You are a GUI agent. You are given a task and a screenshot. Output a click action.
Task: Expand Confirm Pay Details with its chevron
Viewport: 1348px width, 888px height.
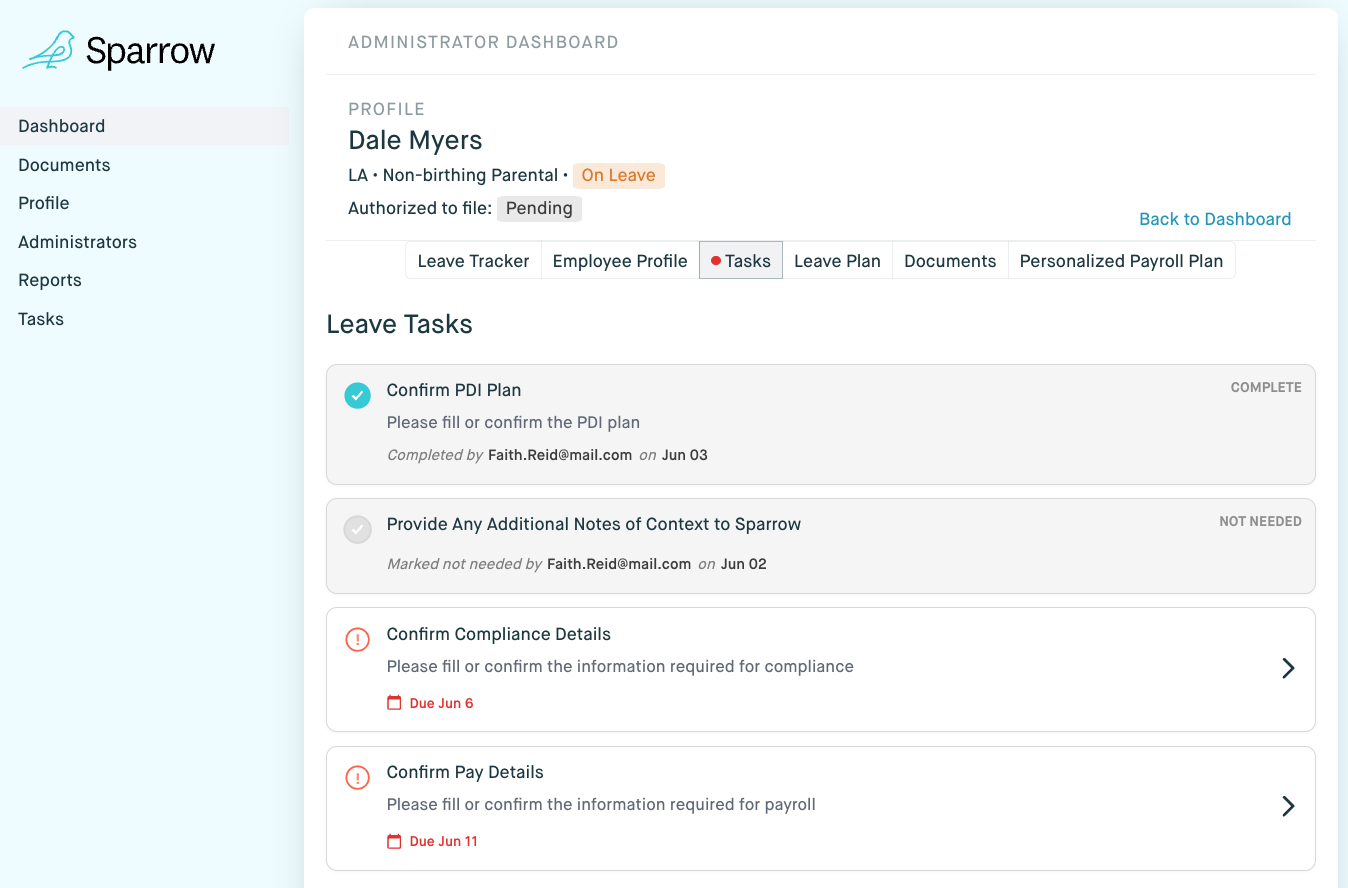1288,806
